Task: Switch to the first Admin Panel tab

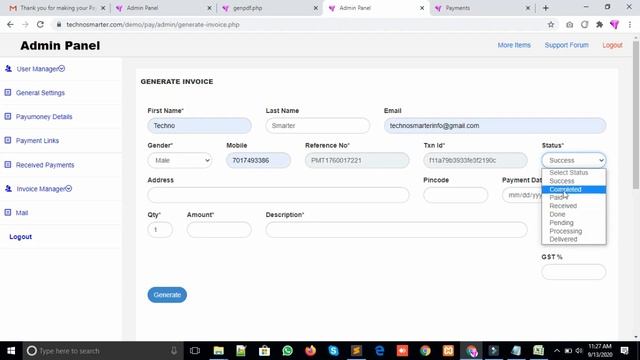Action: (x=163, y=8)
